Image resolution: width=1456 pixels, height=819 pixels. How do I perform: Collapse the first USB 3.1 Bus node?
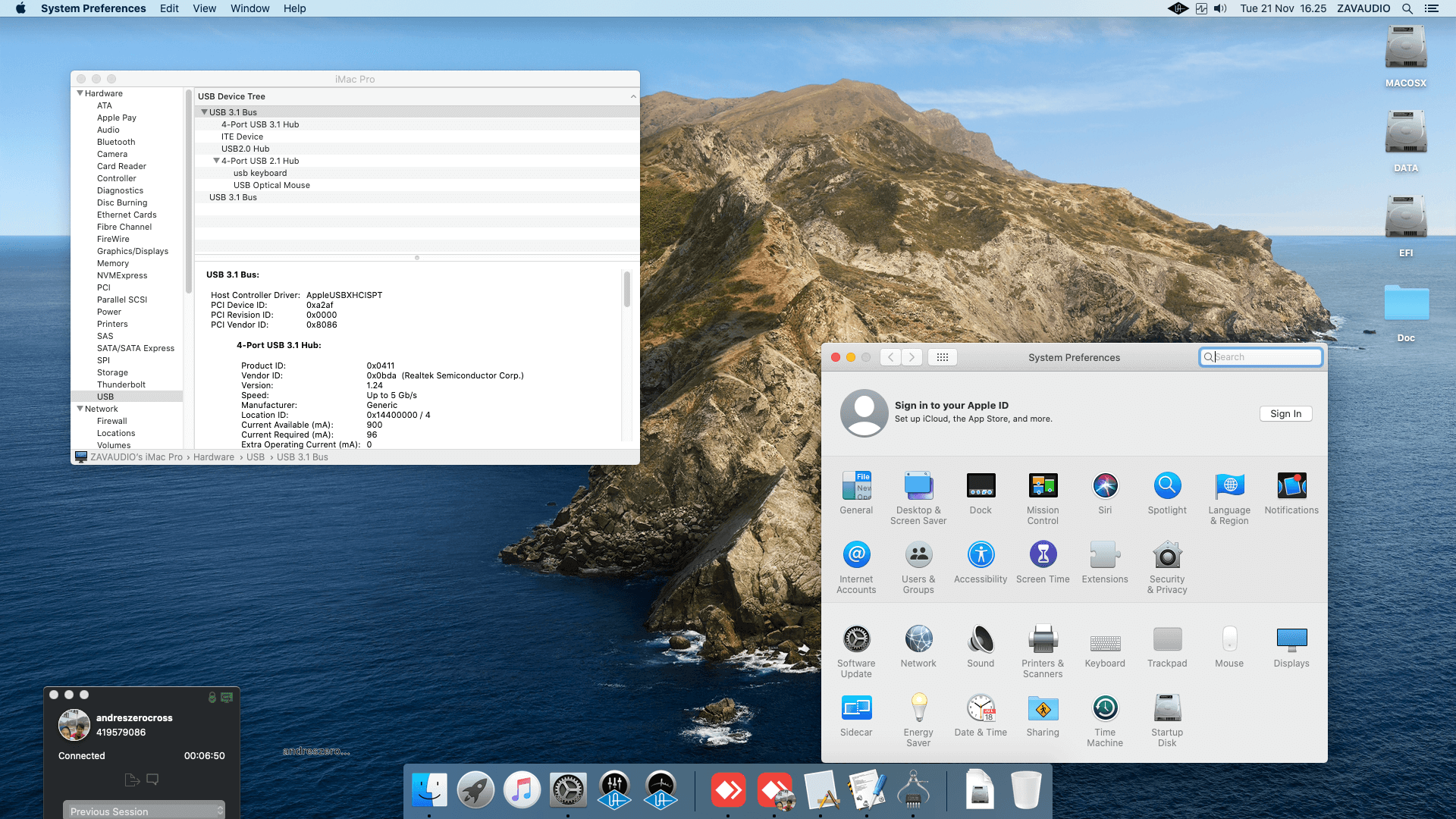pos(204,112)
